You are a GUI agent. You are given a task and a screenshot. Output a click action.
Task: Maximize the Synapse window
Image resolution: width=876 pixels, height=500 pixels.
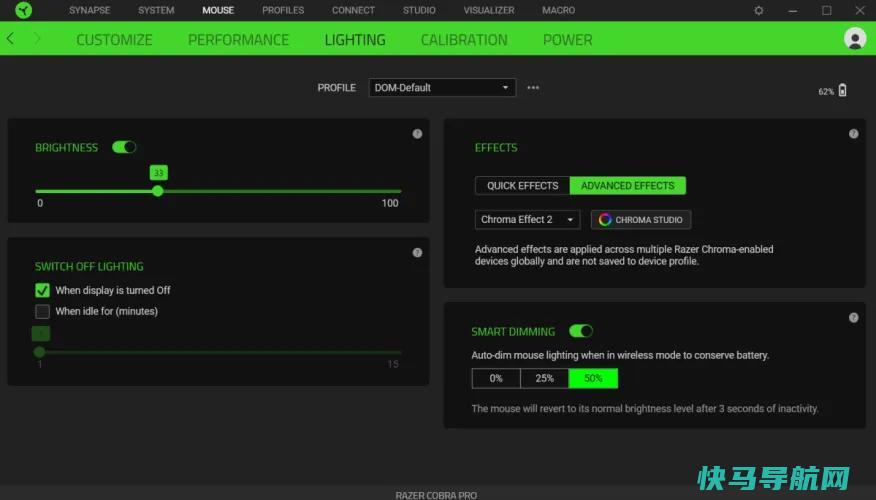(x=827, y=10)
